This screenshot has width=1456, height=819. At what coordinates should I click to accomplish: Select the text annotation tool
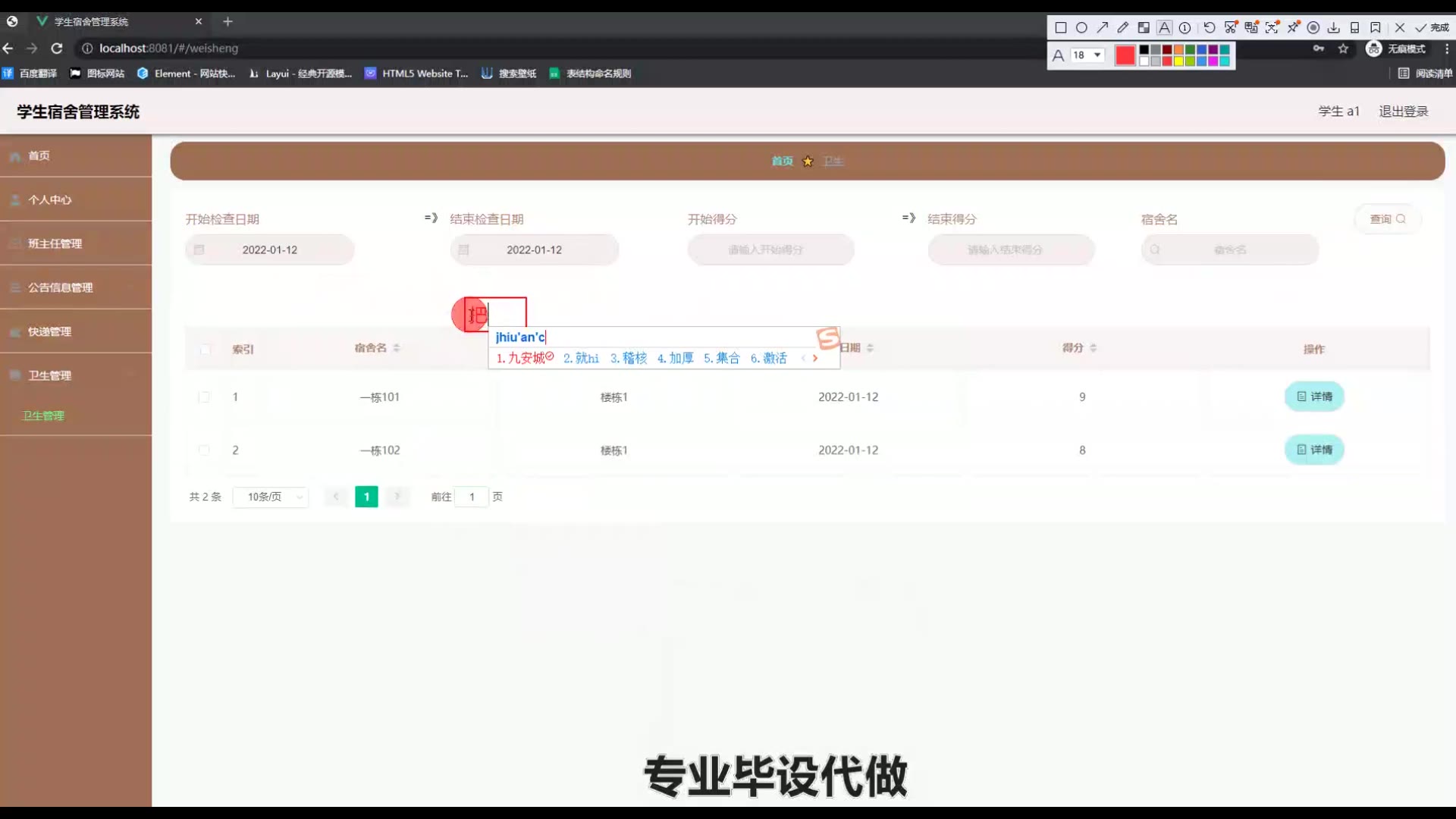(x=1164, y=28)
